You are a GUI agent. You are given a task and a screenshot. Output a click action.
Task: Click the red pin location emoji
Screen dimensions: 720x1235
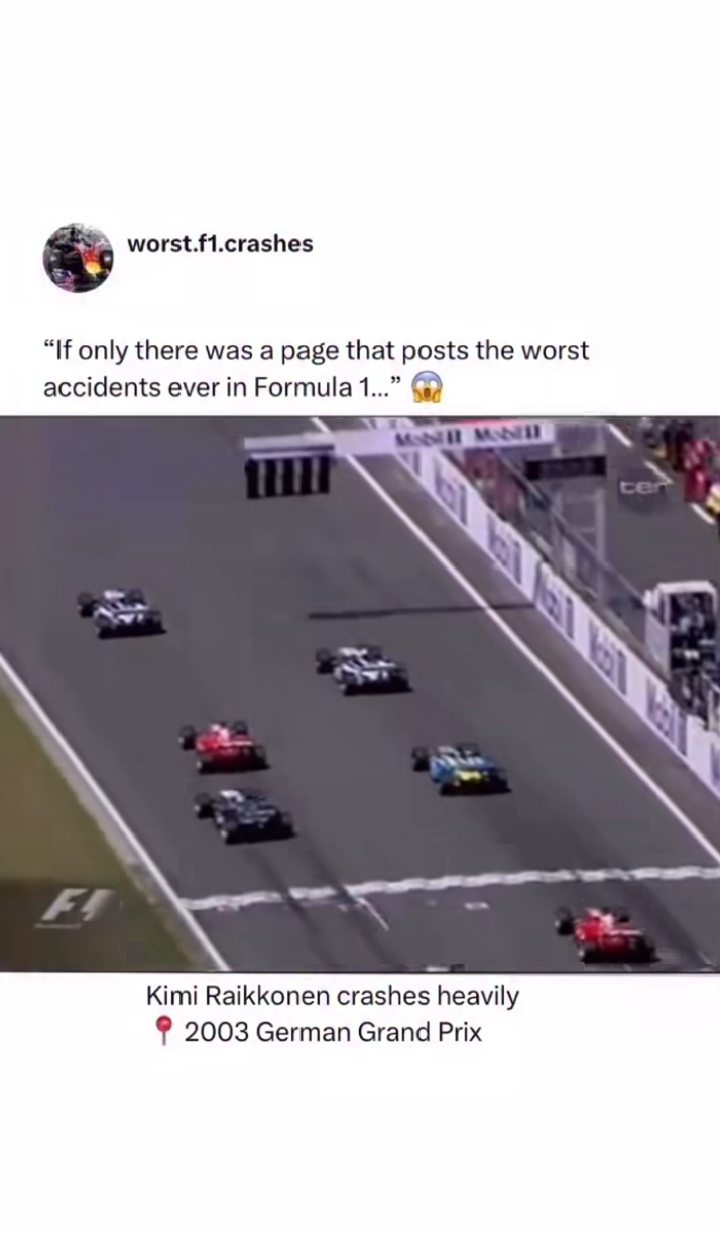(165, 1031)
